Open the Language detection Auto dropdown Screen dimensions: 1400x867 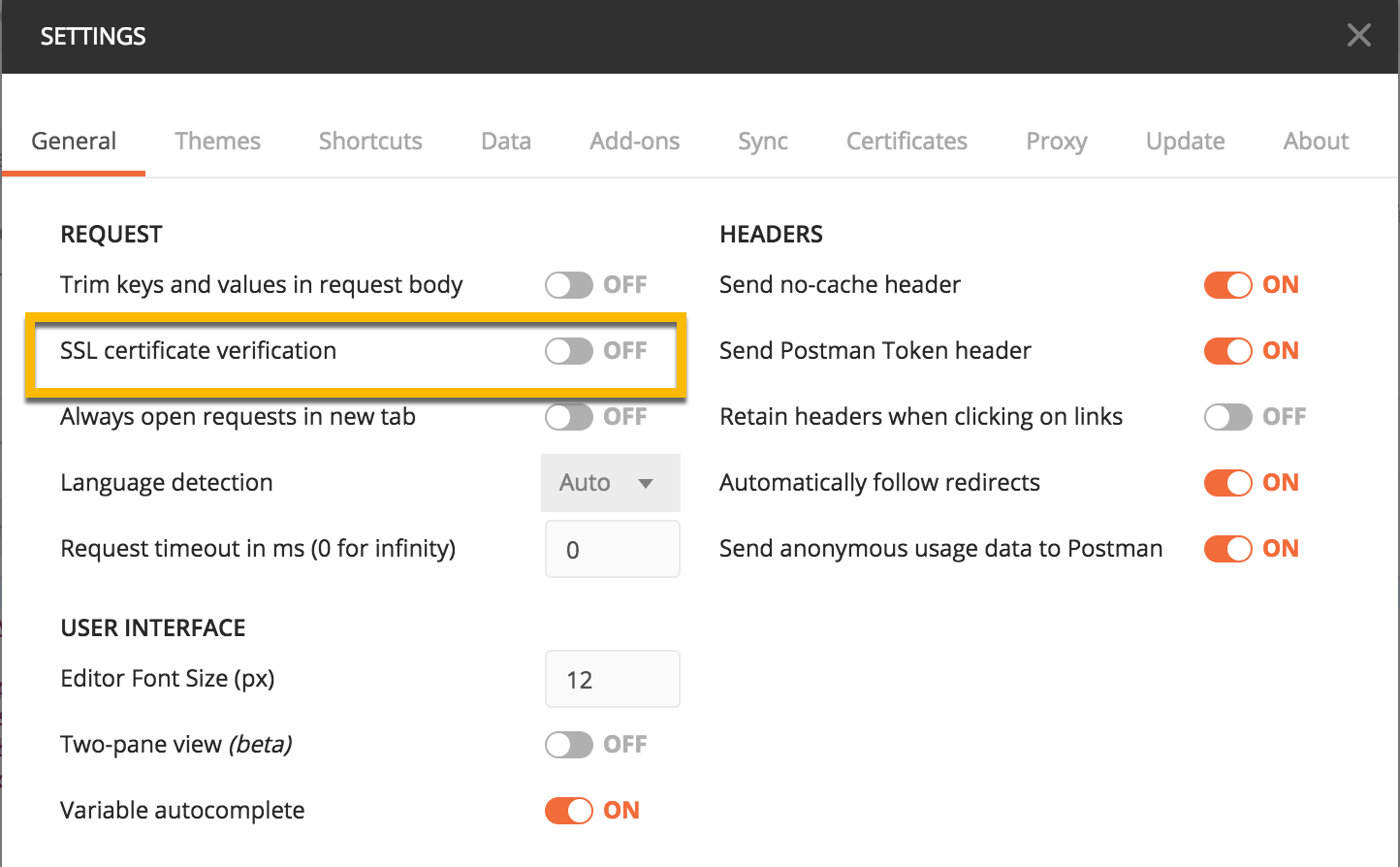coord(610,483)
